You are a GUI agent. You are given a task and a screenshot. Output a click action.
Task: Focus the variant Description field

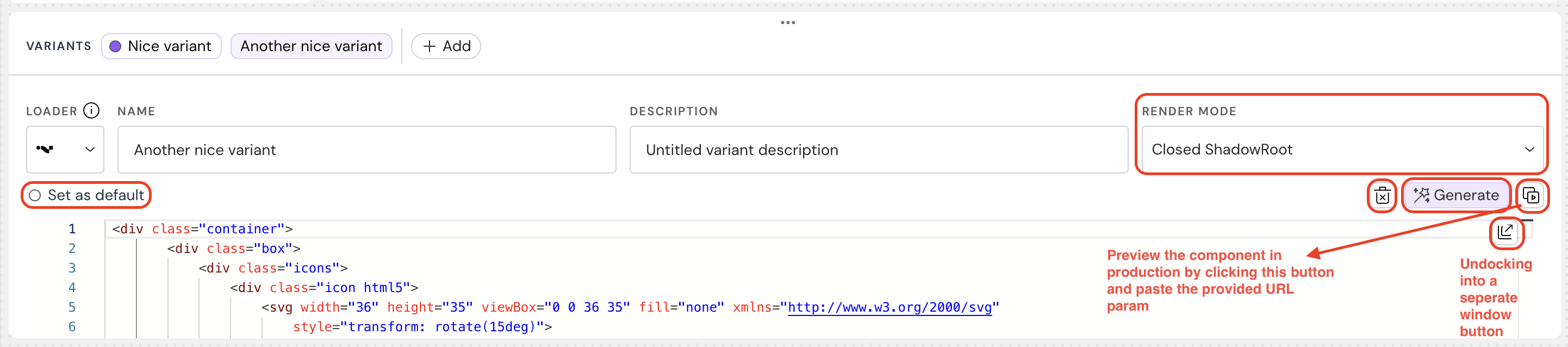pyautogui.click(x=879, y=150)
